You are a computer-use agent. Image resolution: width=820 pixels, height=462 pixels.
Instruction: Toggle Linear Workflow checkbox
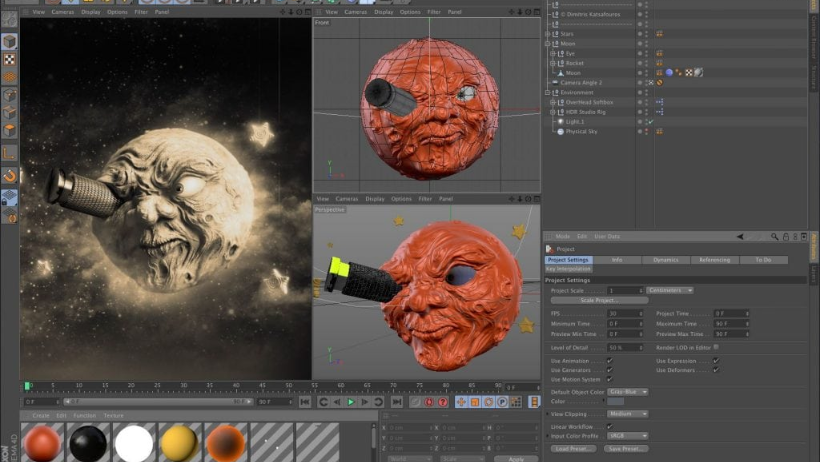click(x=610, y=426)
